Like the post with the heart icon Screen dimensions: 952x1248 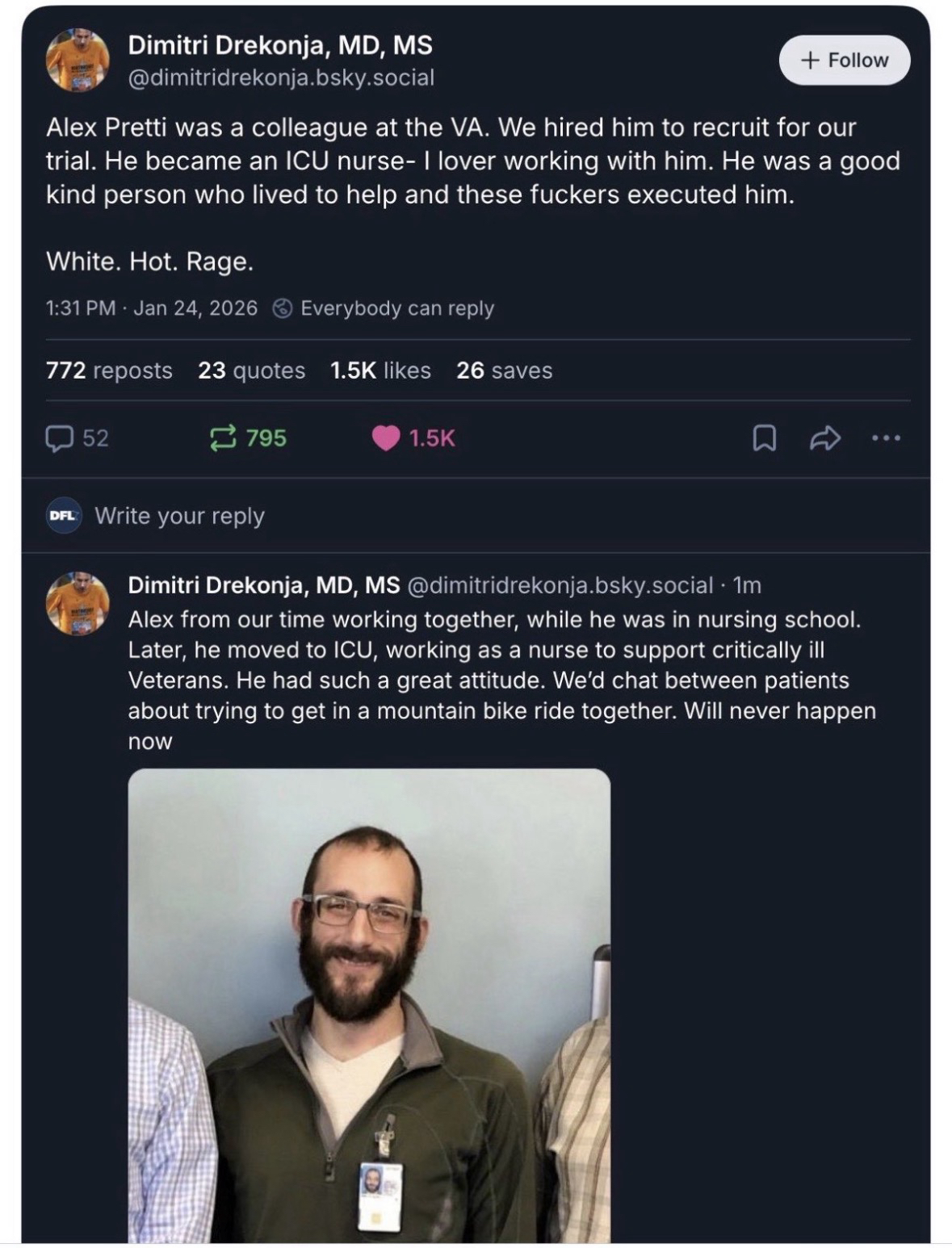pyautogui.click(x=386, y=438)
